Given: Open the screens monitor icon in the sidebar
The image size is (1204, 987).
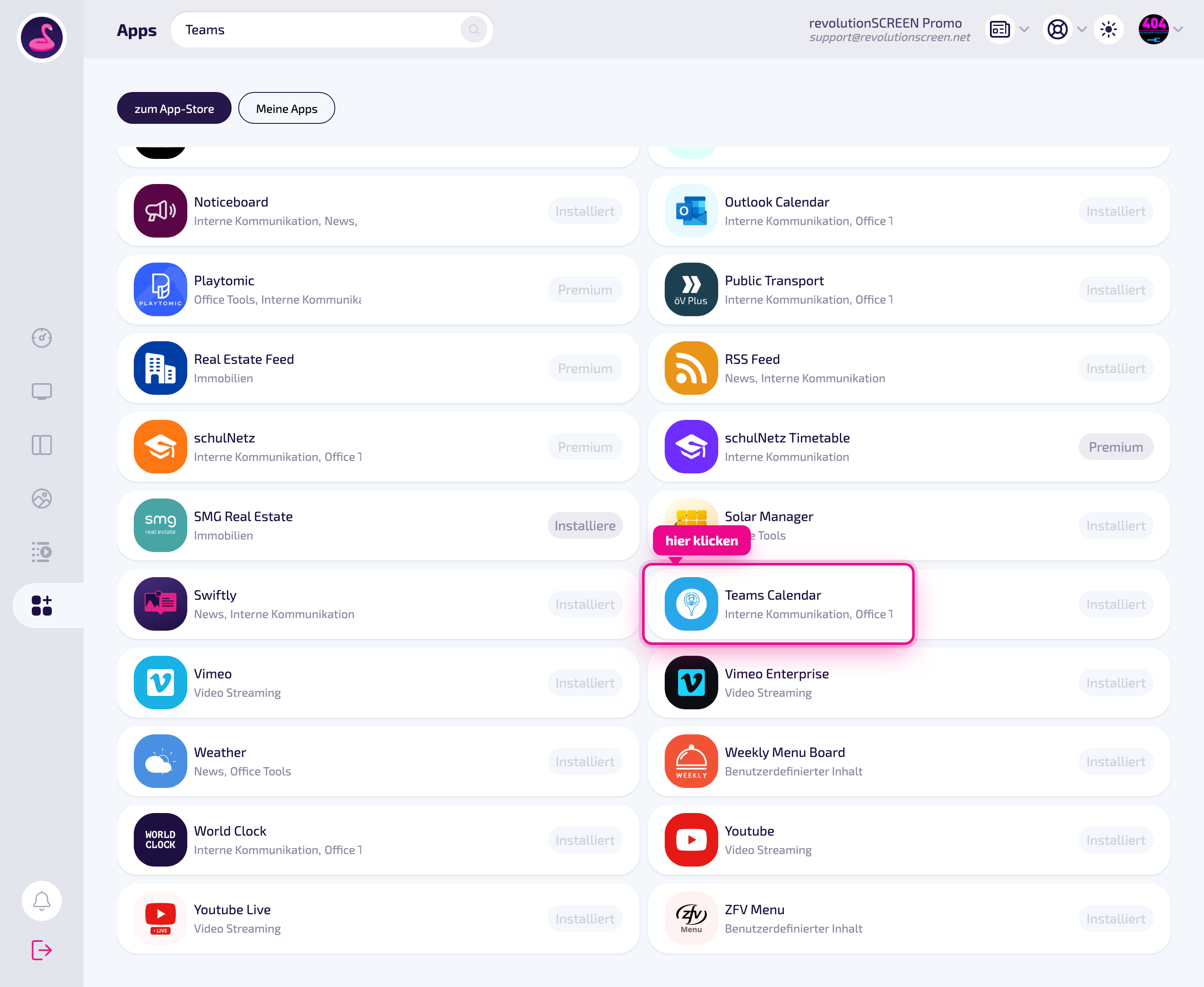Looking at the screenshot, I should (x=41, y=391).
